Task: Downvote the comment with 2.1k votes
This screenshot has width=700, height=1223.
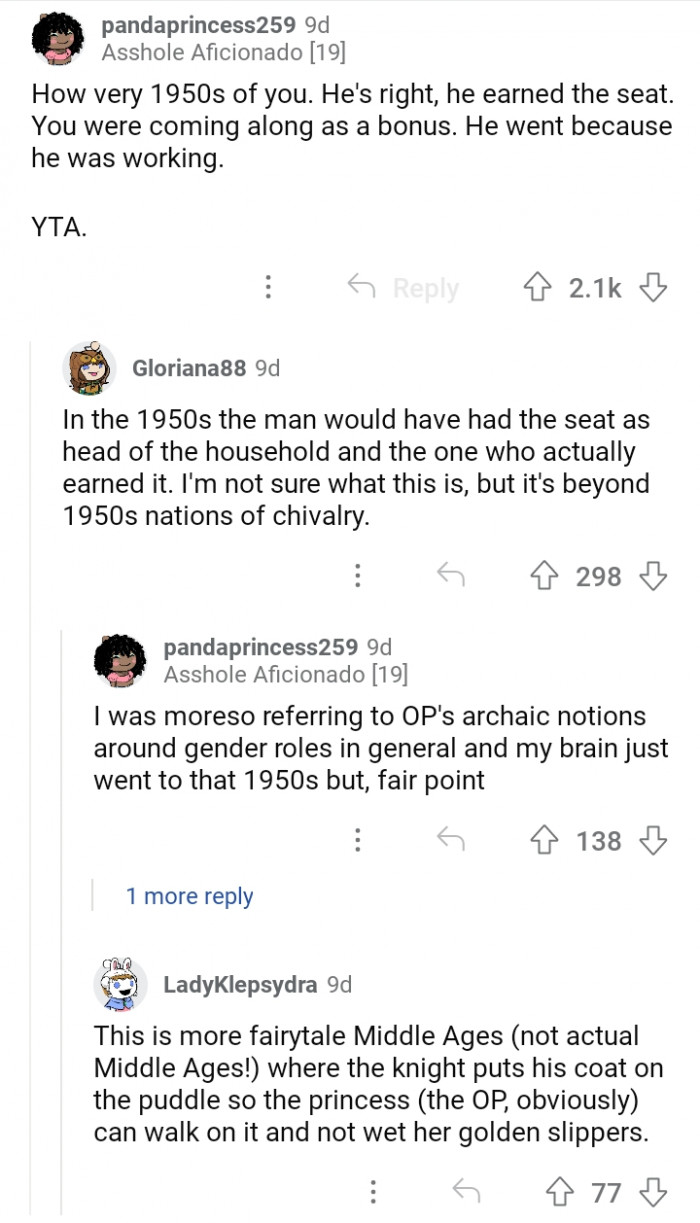Action: (x=653, y=288)
